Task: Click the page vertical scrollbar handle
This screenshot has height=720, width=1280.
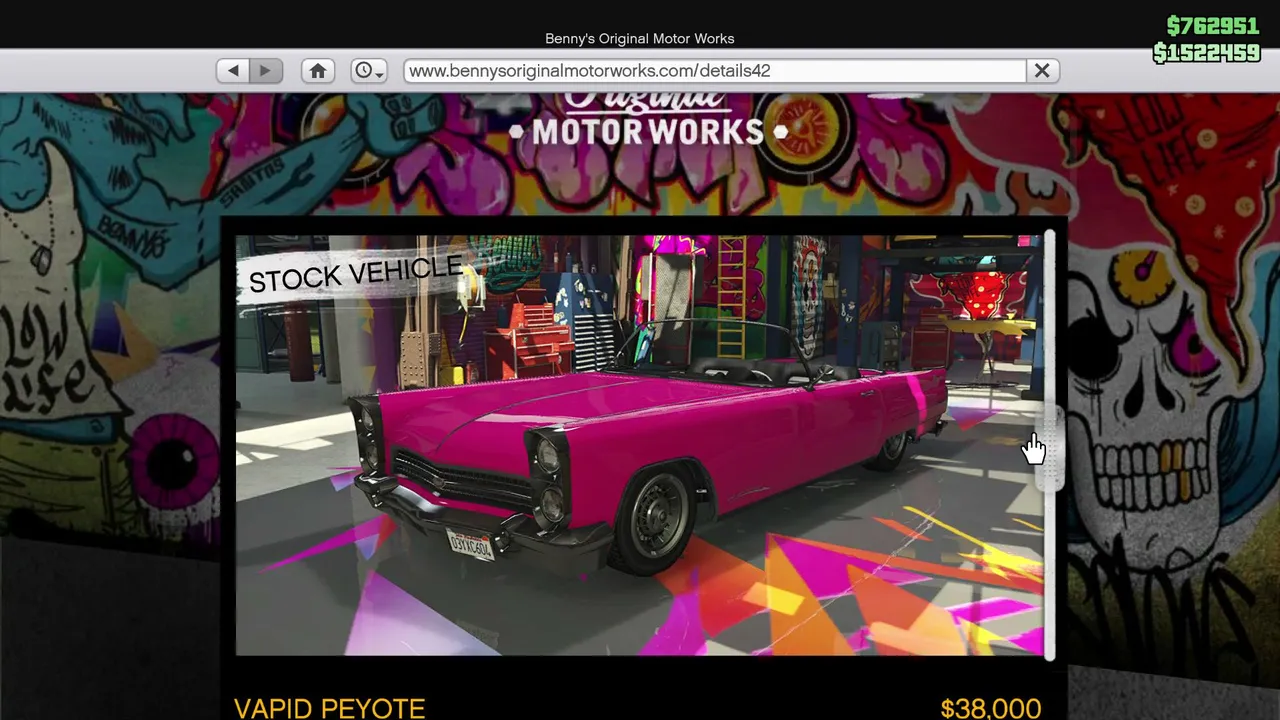Action: (1049, 447)
